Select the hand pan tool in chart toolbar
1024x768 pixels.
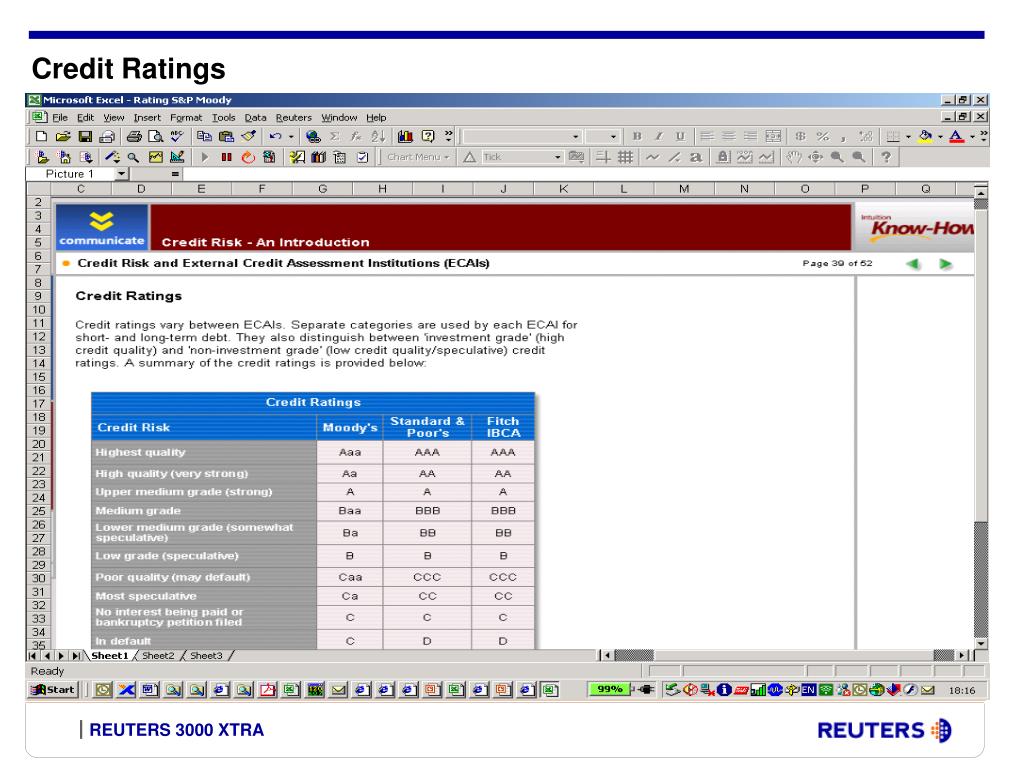coord(793,157)
